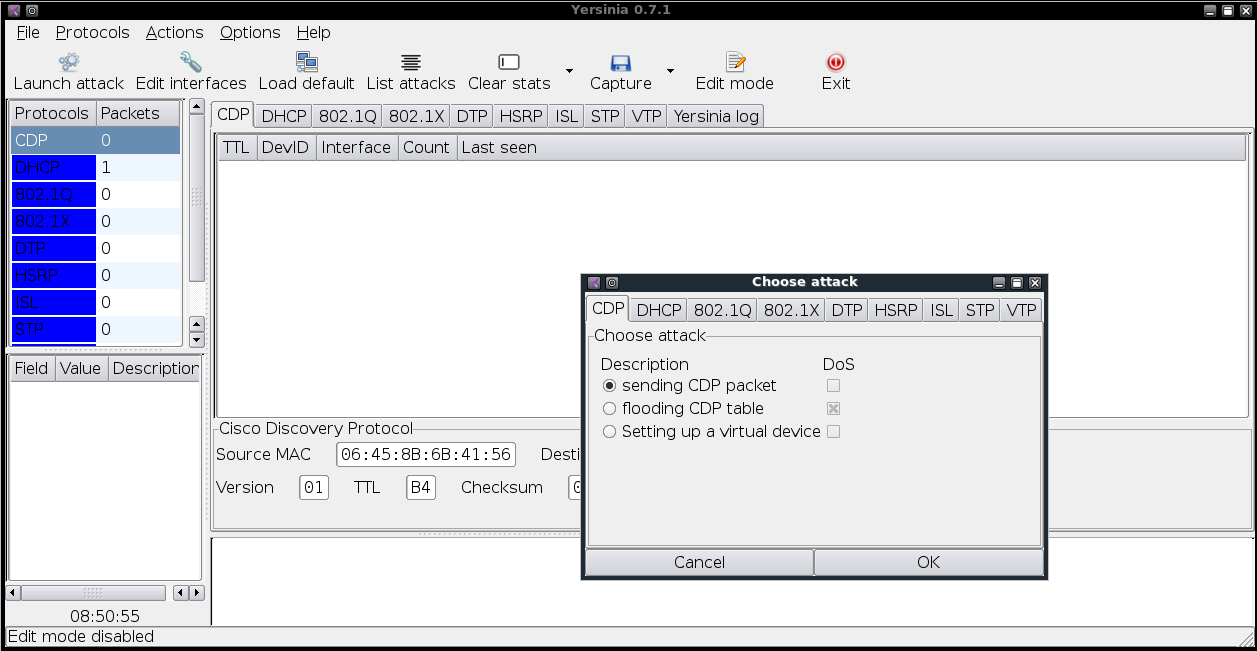Click Packets column header in protocols list
The width and height of the screenshot is (1257, 651).
(x=138, y=113)
